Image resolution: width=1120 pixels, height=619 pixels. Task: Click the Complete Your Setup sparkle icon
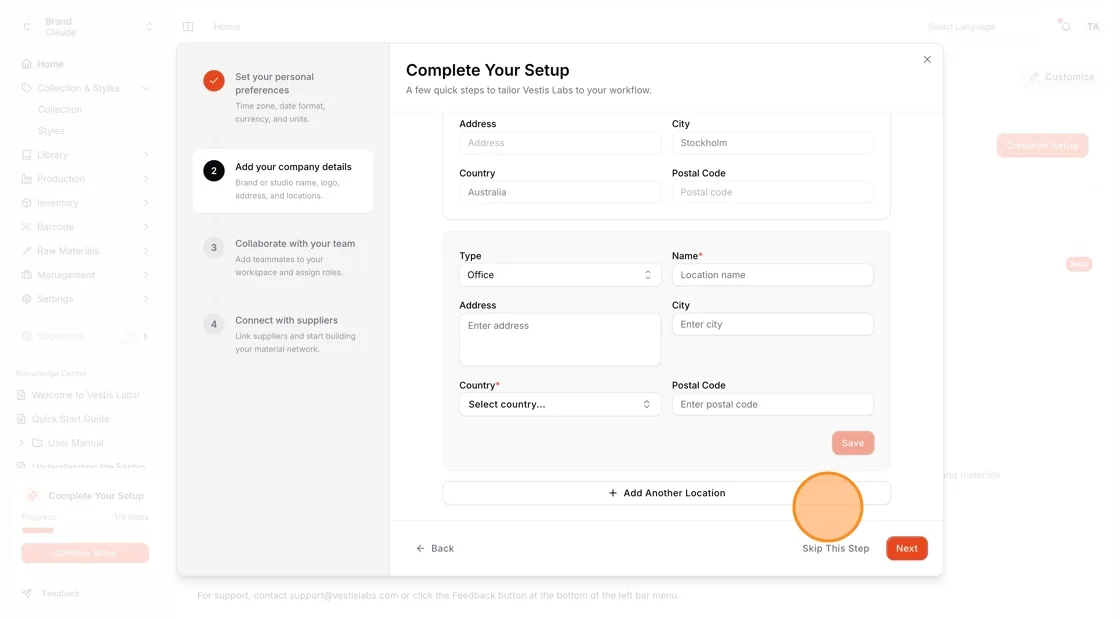pos(33,495)
